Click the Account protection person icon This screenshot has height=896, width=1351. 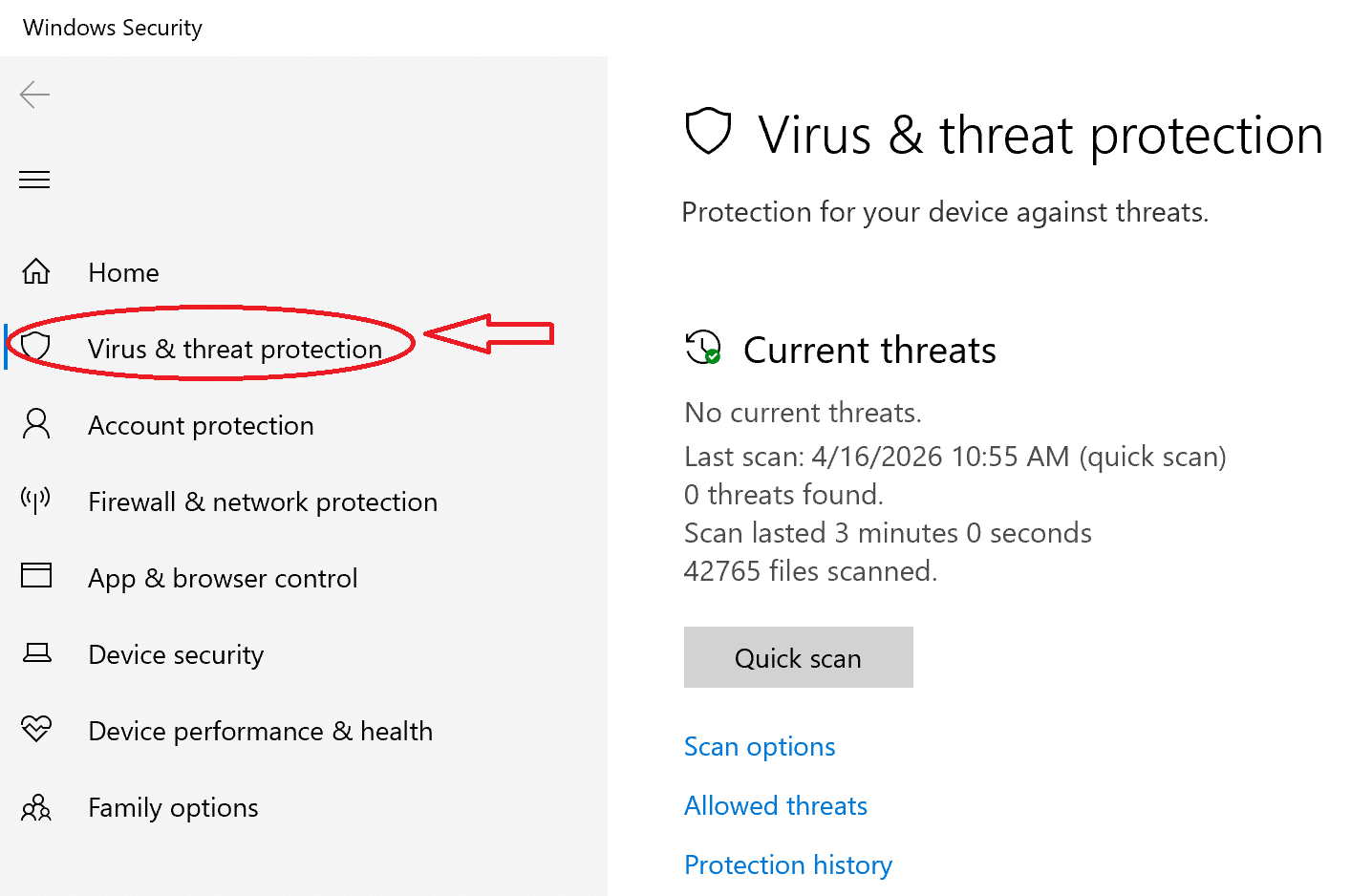(36, 424)
